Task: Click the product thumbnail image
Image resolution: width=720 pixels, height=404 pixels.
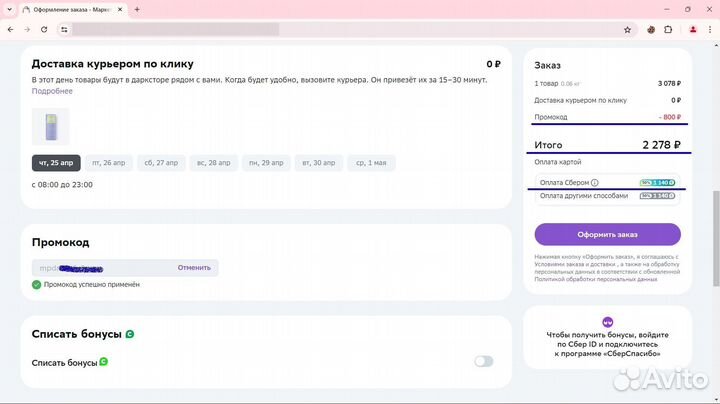Action: (50, 127)
